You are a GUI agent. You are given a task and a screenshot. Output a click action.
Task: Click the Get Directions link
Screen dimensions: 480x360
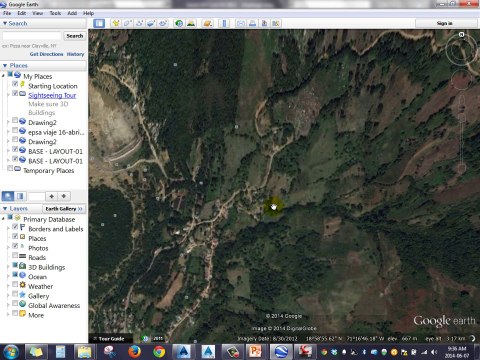(46, 54)
